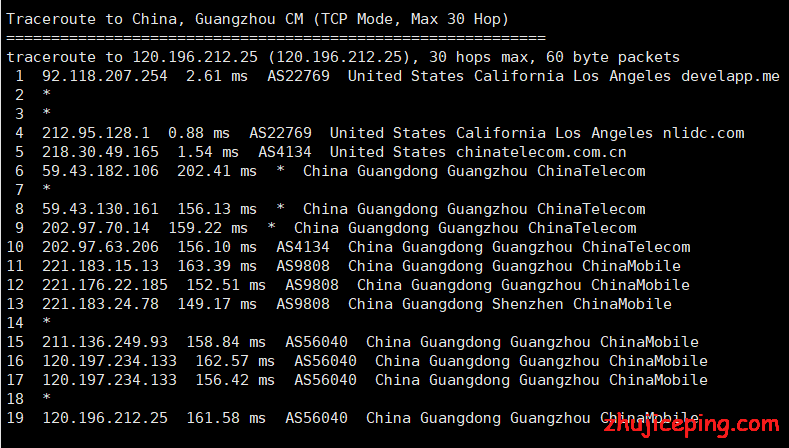The image size is (789, 448).
Task: Select IP 221.183.24.78
Action: pos(100,304)
